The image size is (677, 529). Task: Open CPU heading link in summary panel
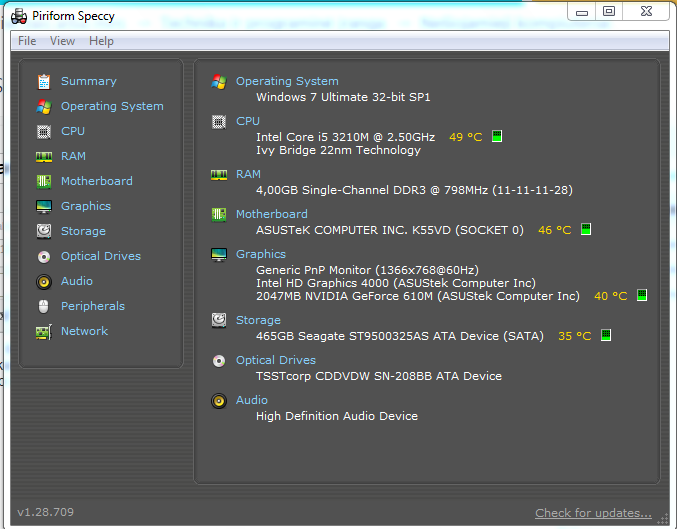click(248, 121)
